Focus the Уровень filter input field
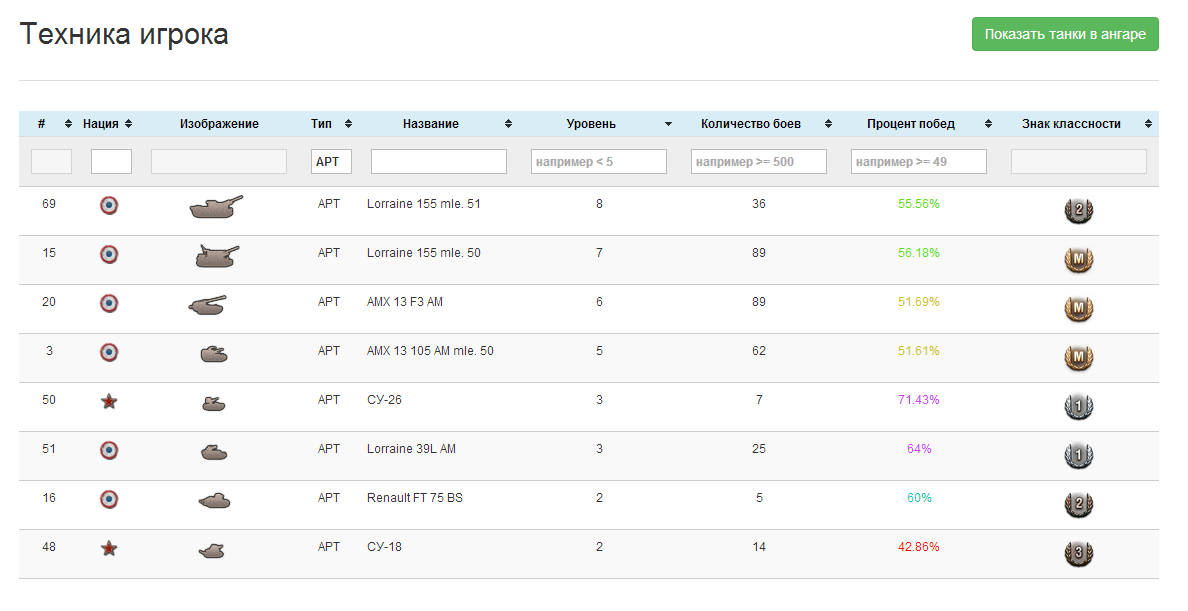Screen dimensions: 1188x611 [x=598, y=161]
